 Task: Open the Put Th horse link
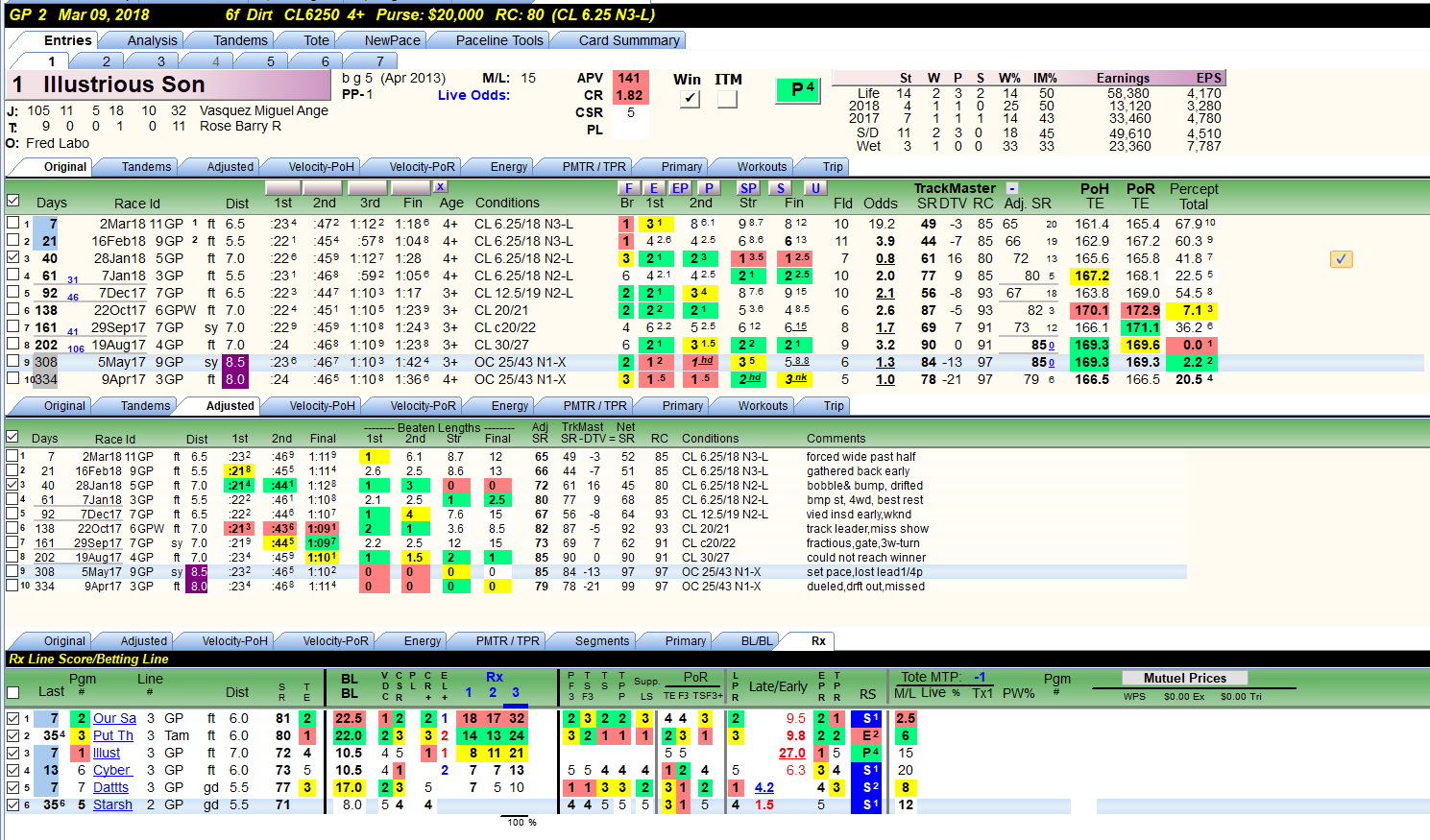point(113,735)
